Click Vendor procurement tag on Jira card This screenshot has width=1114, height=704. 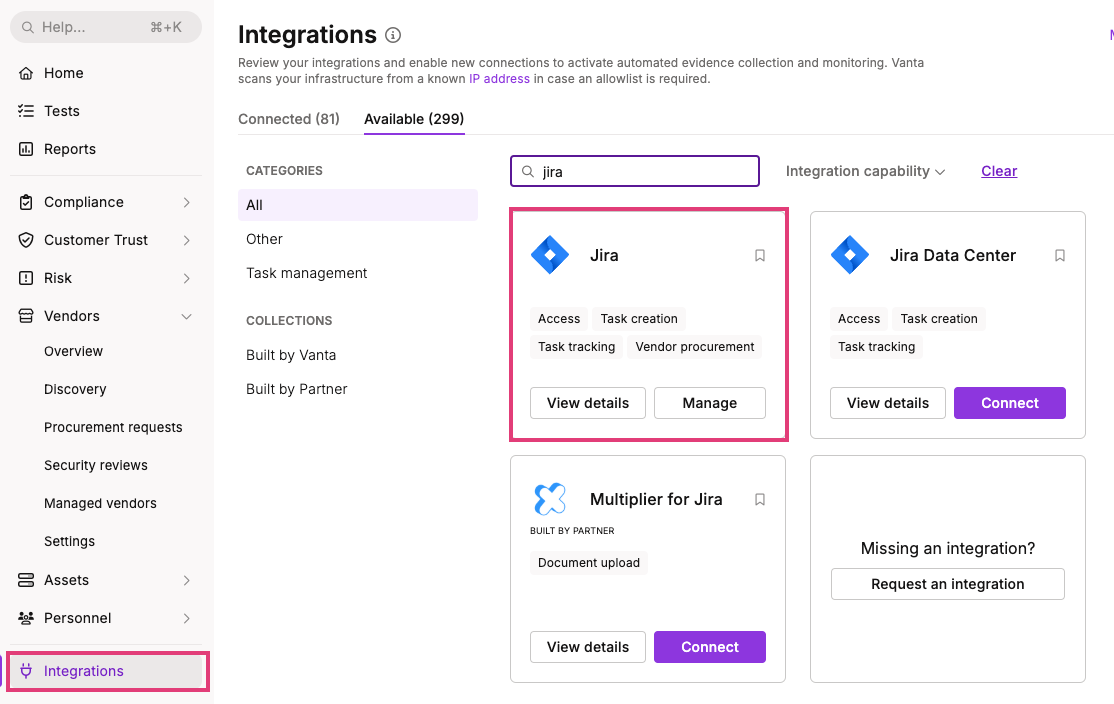pyautogui.click(x=695, y=347)
